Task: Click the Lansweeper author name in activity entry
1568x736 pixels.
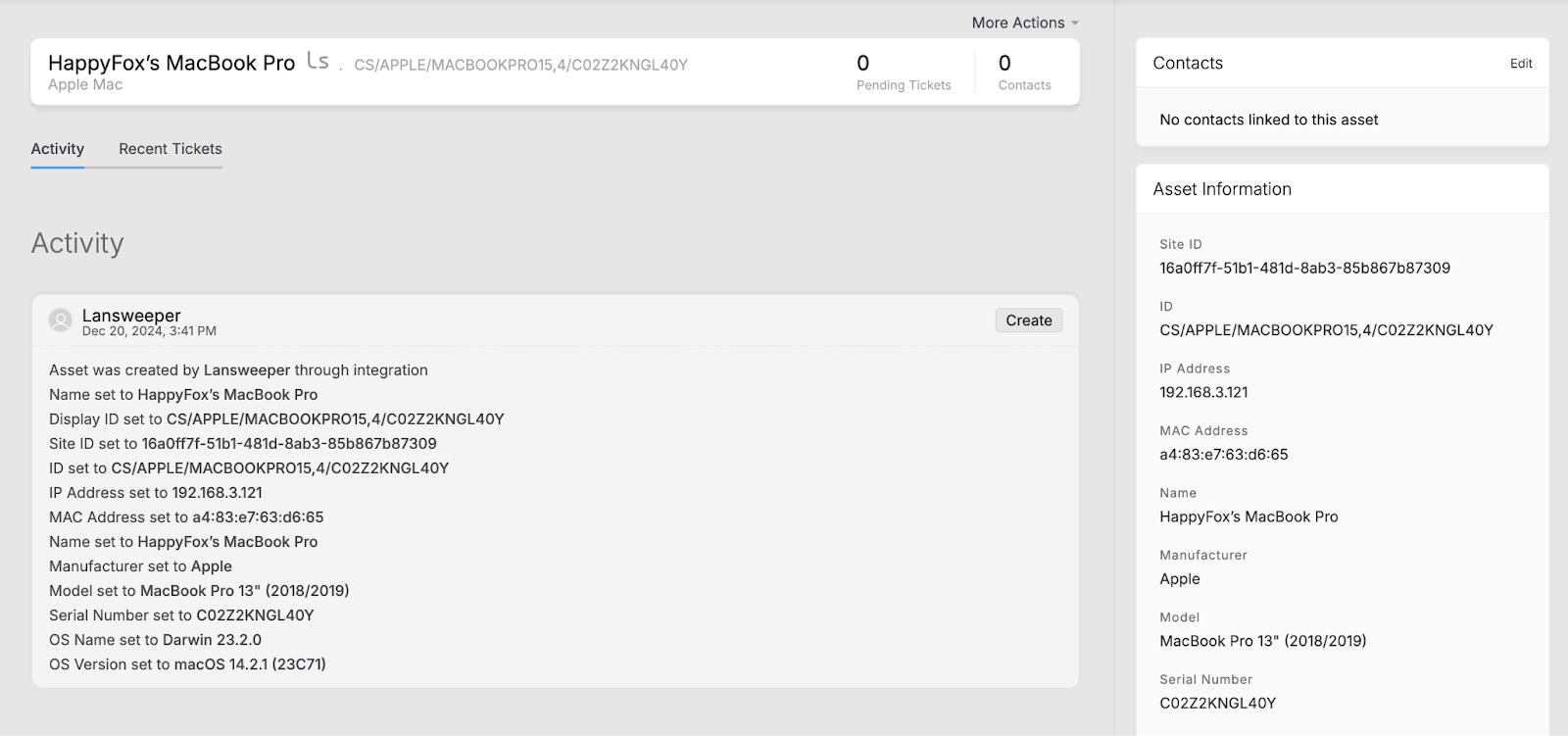Action: tap(131, 315)
